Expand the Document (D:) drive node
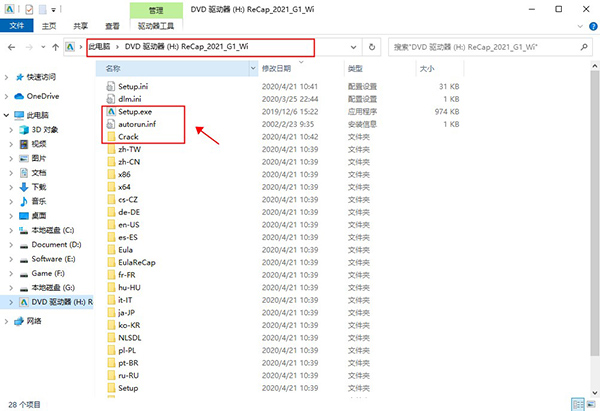The image size is (600, 411). (11, 245)
